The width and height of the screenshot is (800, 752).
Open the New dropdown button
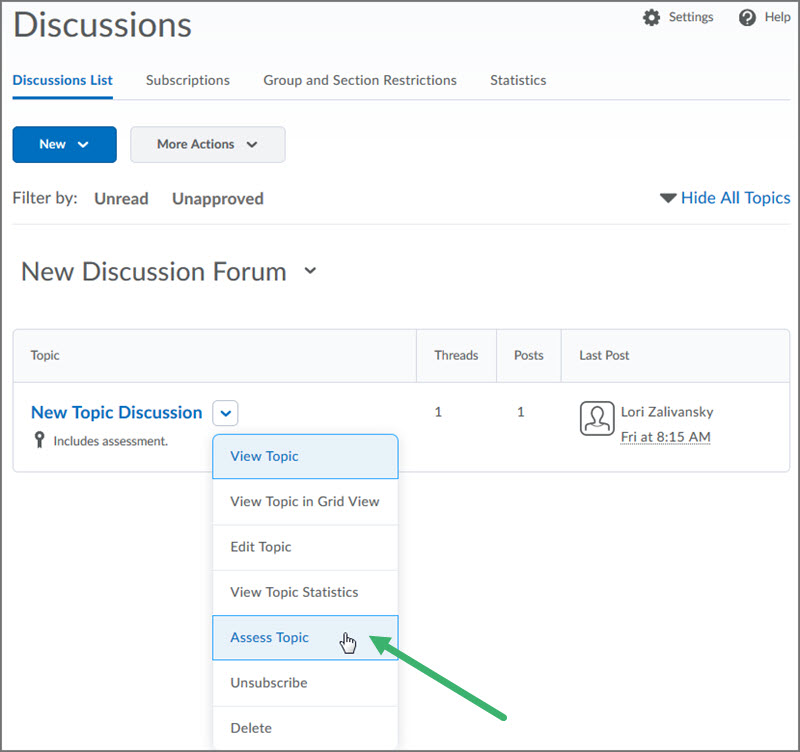(x=65, y=144)
